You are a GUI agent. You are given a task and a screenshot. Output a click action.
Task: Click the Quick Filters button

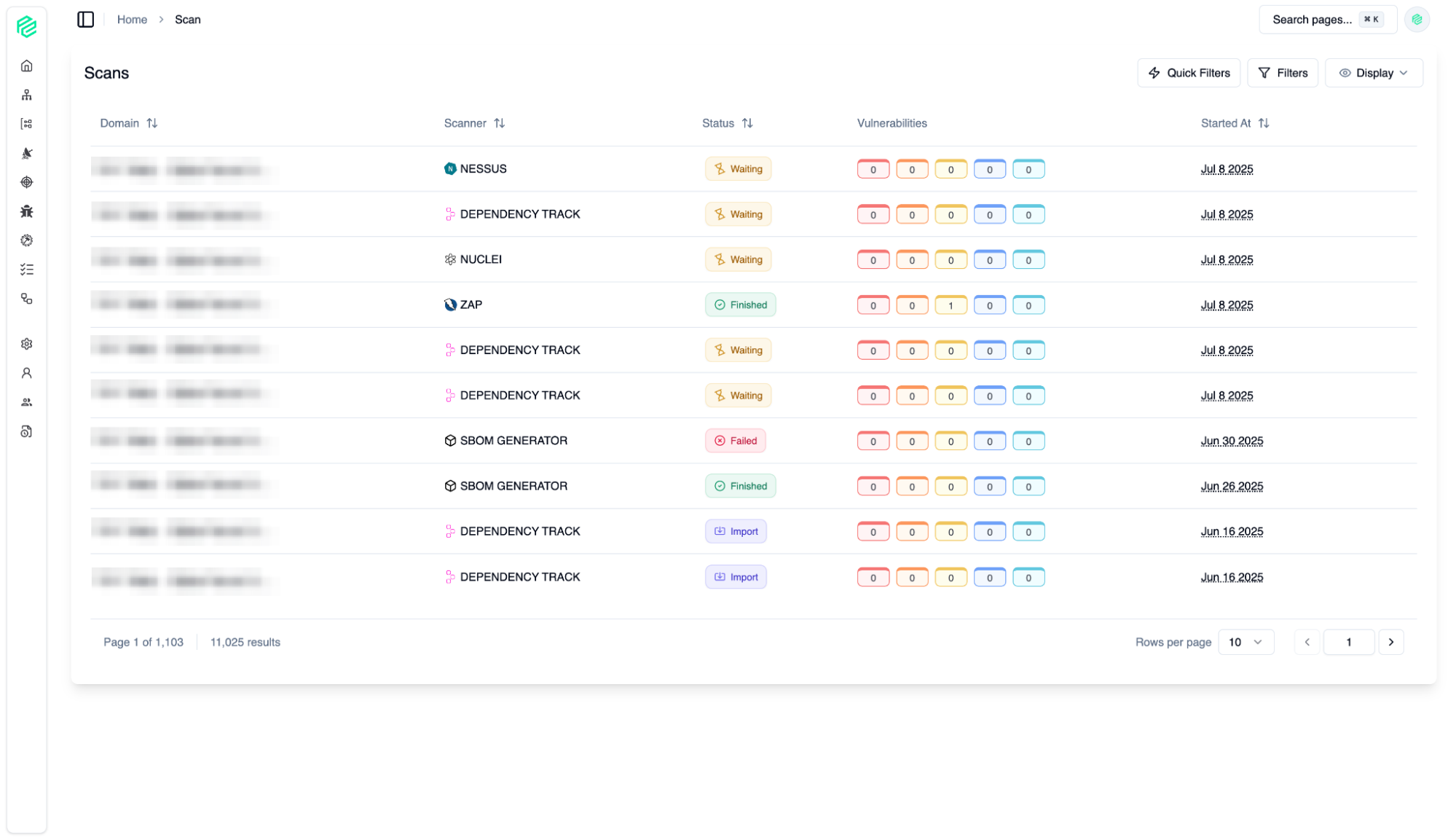(x=1188, y=73)
